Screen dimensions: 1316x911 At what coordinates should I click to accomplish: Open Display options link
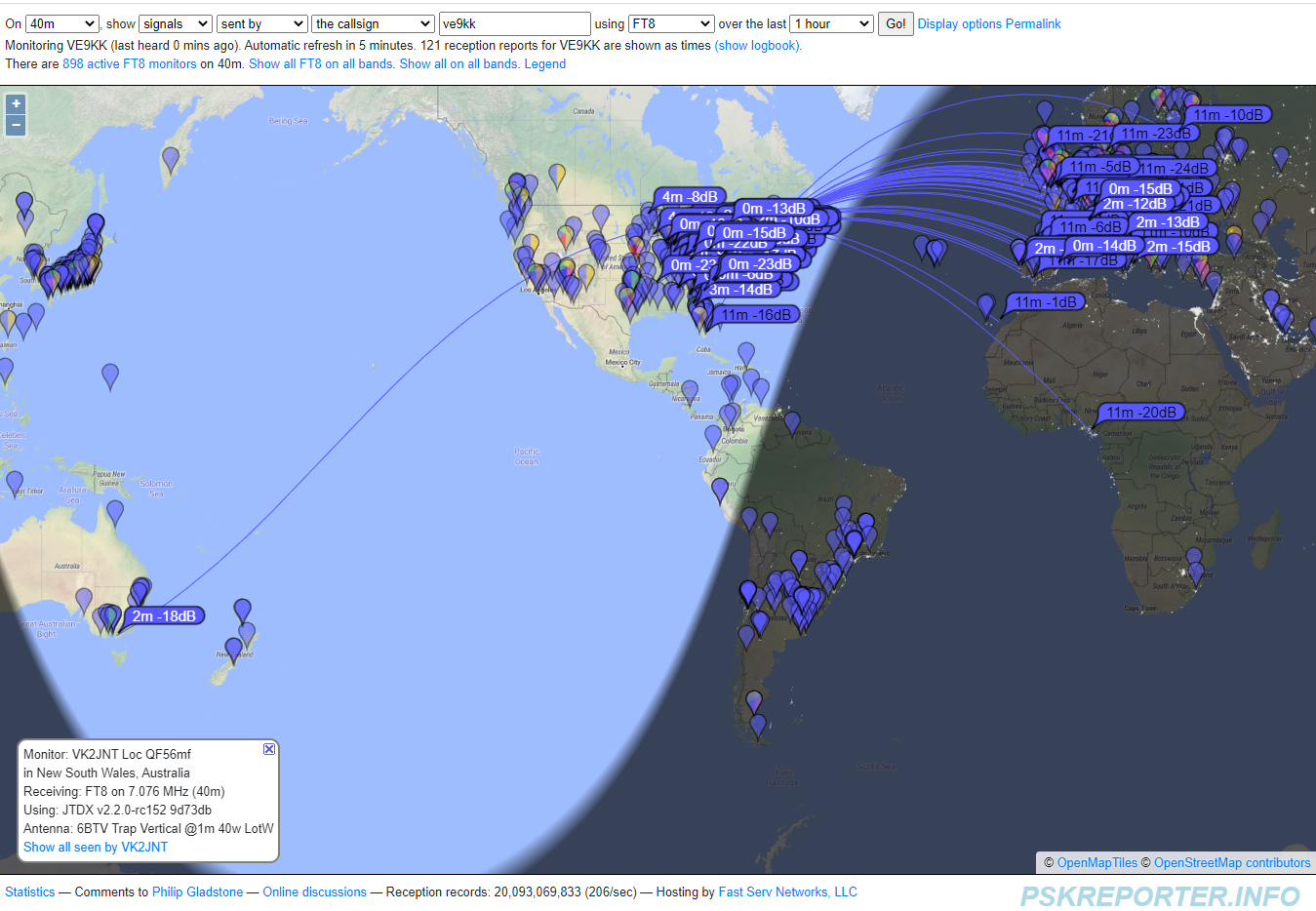click(x=959, y=23)
